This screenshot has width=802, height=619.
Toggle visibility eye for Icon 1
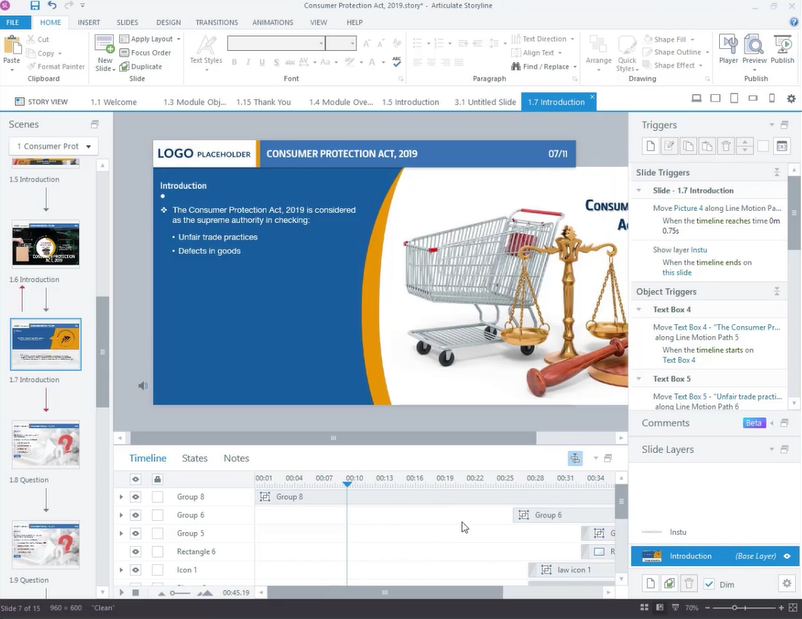point(136,570)
